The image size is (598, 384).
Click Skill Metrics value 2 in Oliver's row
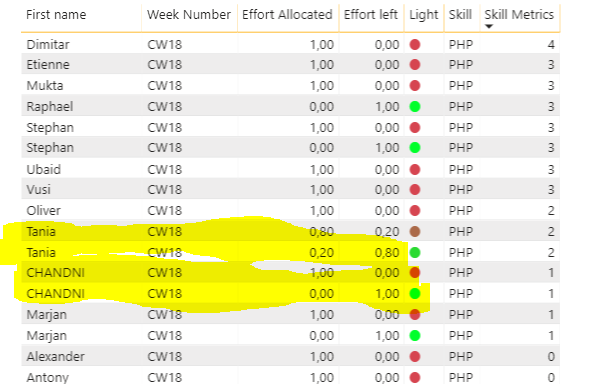[551, 210]
